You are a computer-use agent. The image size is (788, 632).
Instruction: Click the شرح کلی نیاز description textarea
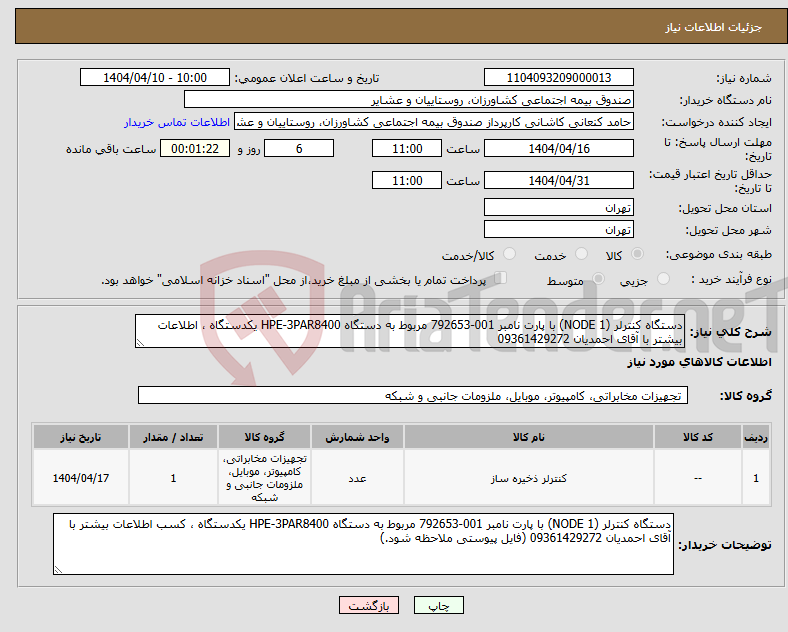410,332
